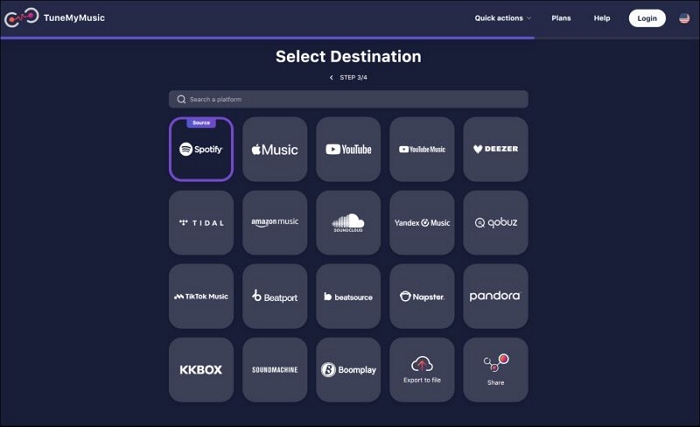The image size is (700, 427).
Task: Pick the SoundCloud tile
Action: [348, 223]
